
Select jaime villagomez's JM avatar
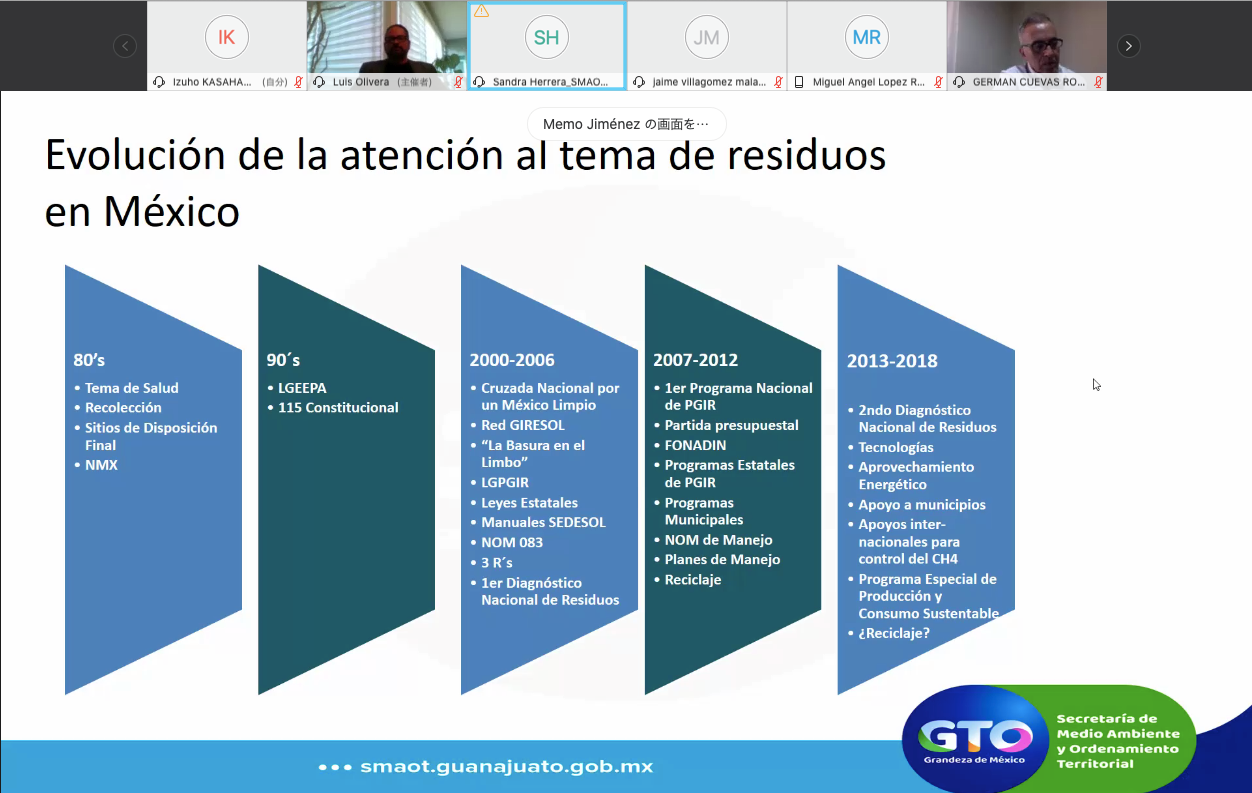pyautogui.click(x=706, y=38)
